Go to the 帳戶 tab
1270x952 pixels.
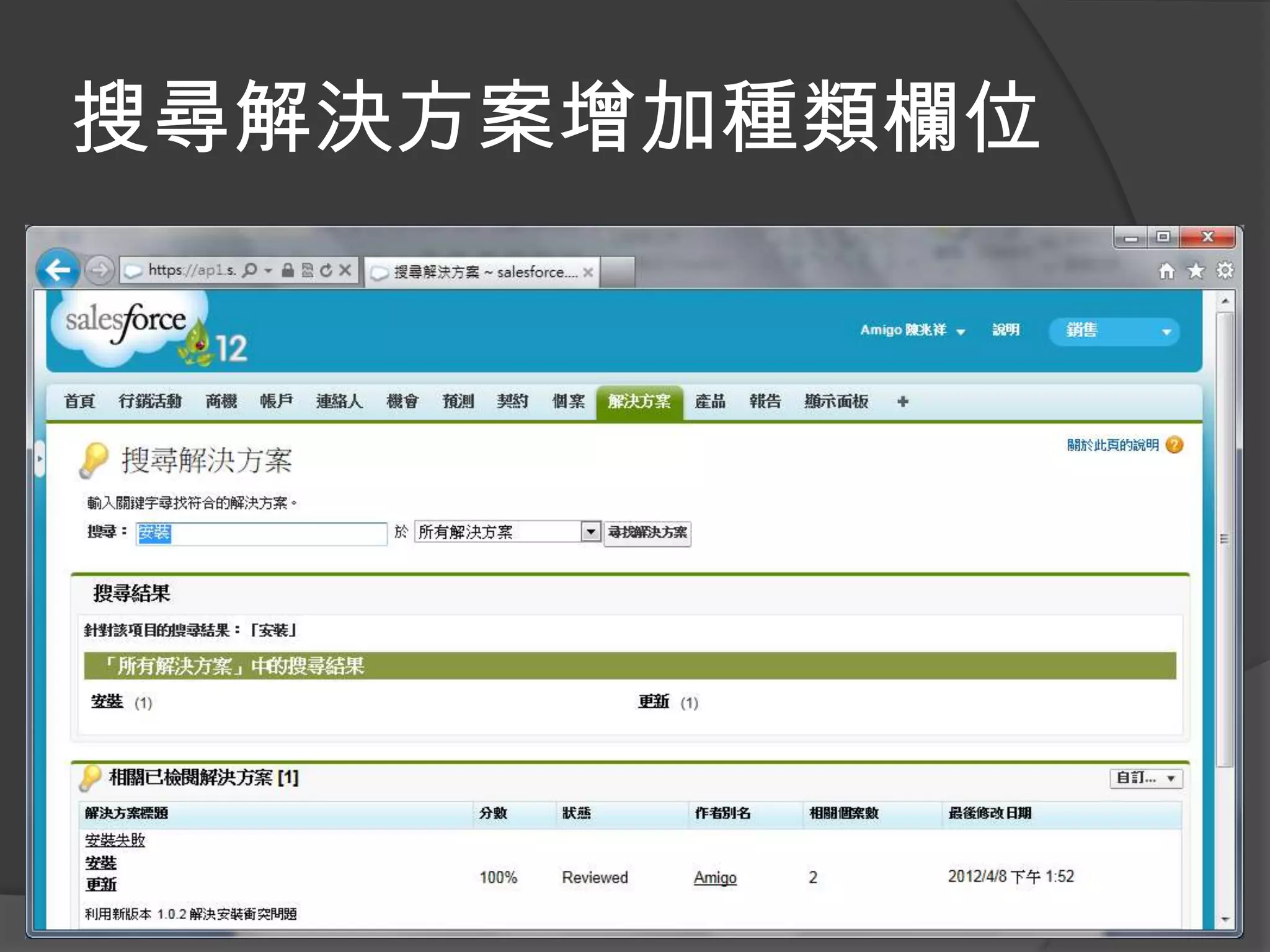click(x=277, y=402)
